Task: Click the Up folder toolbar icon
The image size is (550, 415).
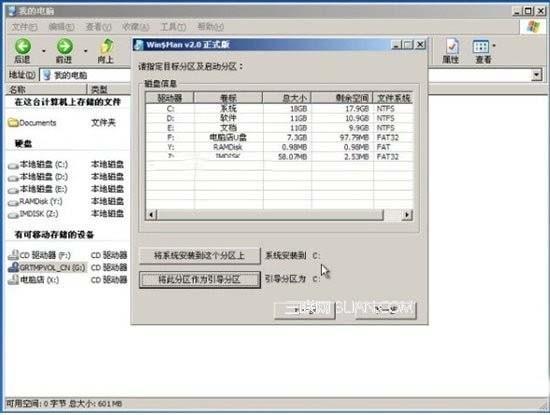Action: (x=106, y=46)
